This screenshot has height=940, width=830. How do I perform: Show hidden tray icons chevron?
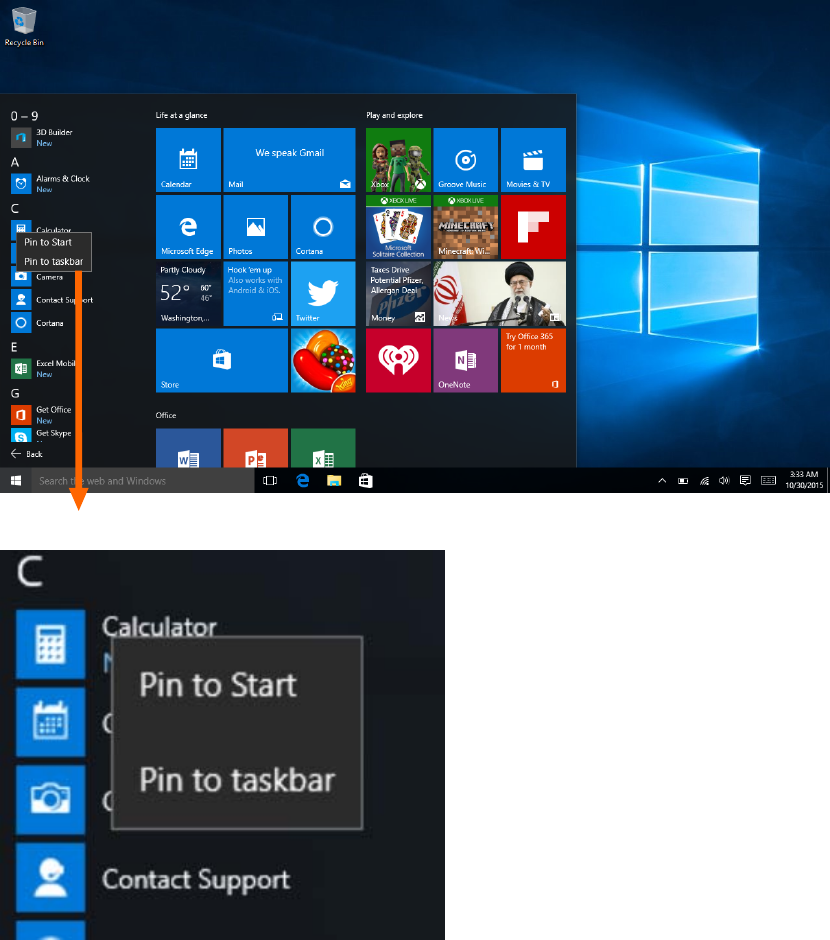tap(662, 481)
